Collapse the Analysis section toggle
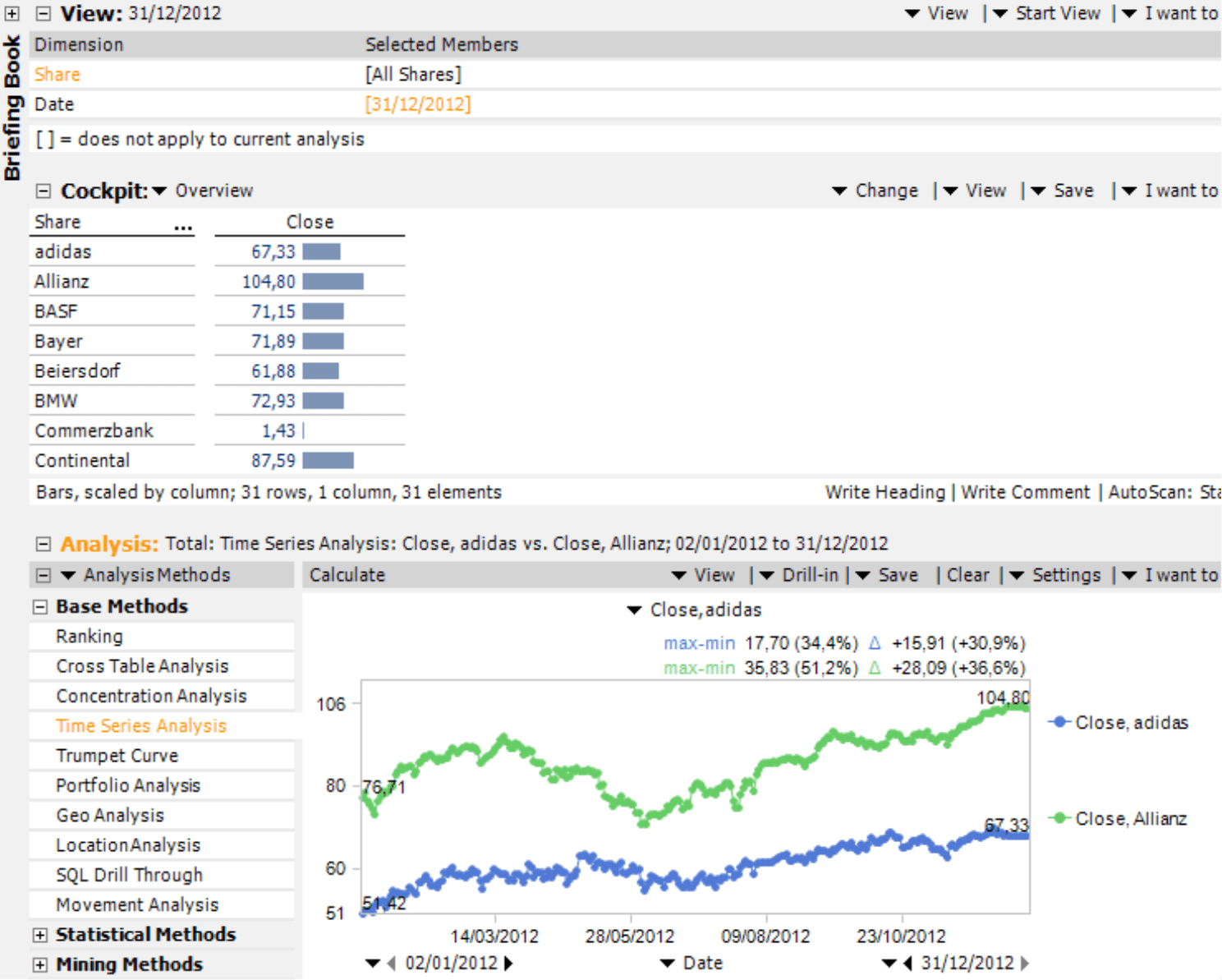Screen dimensions: 1222x980 (x=44, y=544)
